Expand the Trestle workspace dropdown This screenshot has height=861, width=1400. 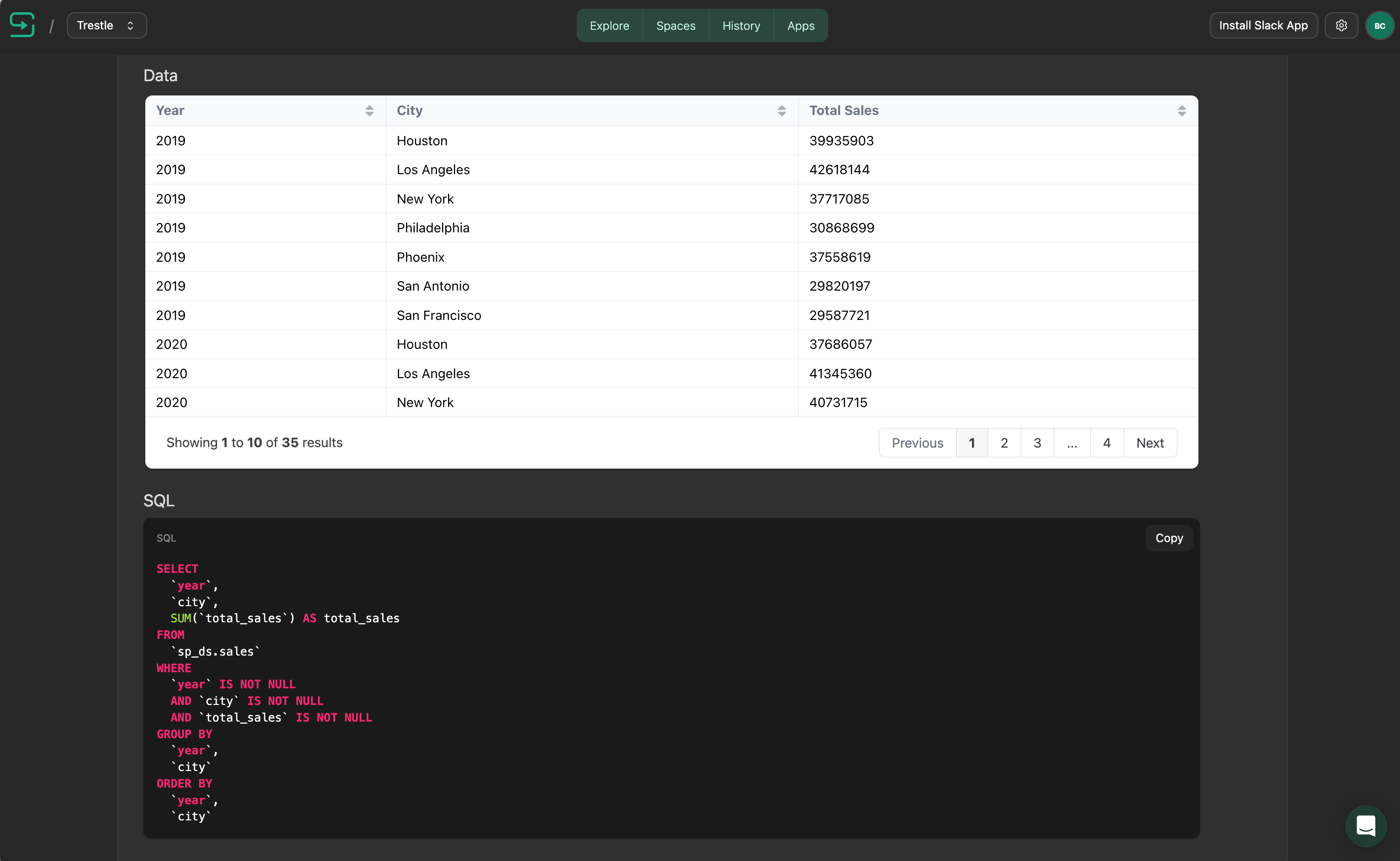[x=106, y=25]
